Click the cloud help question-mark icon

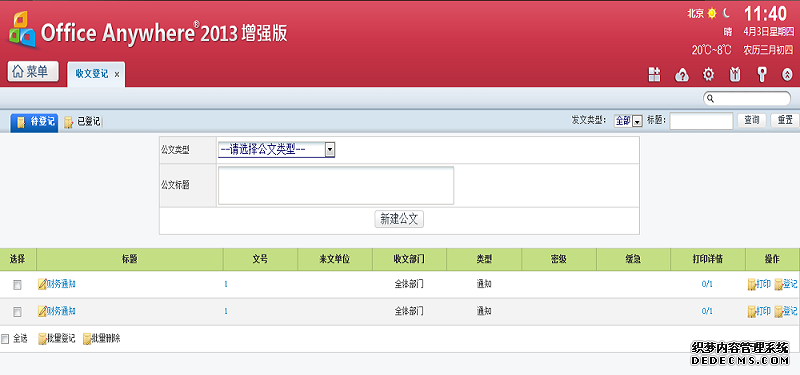682,76
